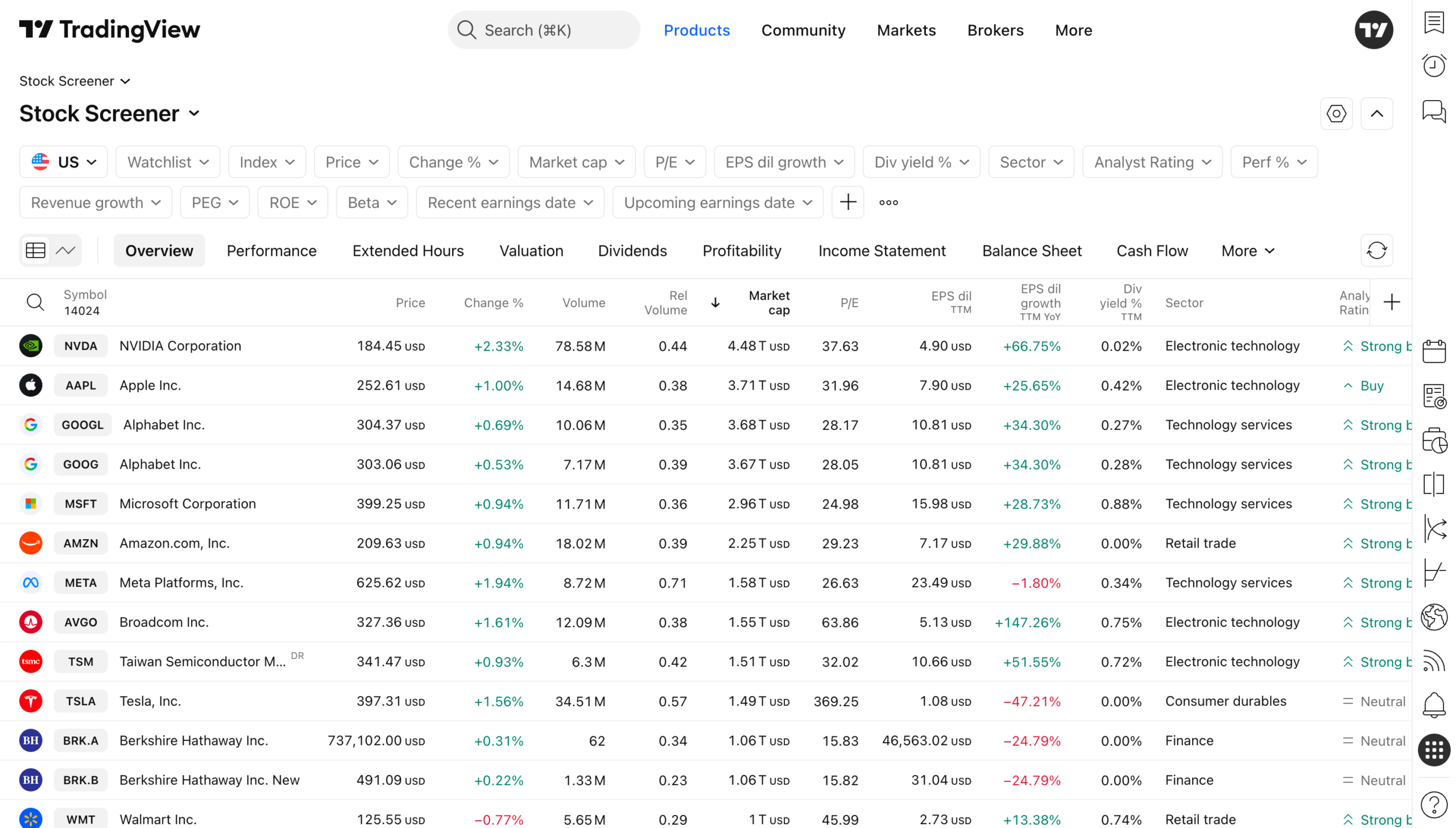Click the Search box
This screenshot has width=1456, height=828.
point(543,30)
